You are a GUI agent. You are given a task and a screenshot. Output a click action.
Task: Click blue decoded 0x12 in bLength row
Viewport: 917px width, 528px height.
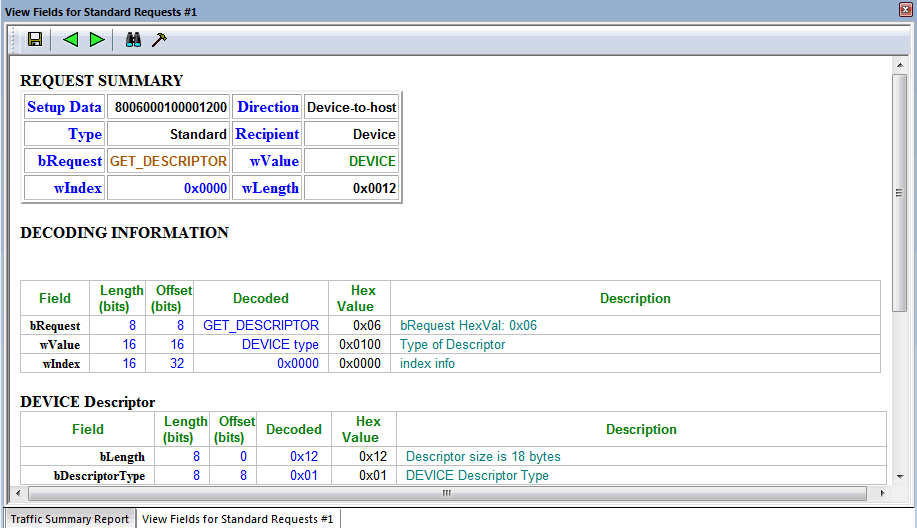coord(304,457)
